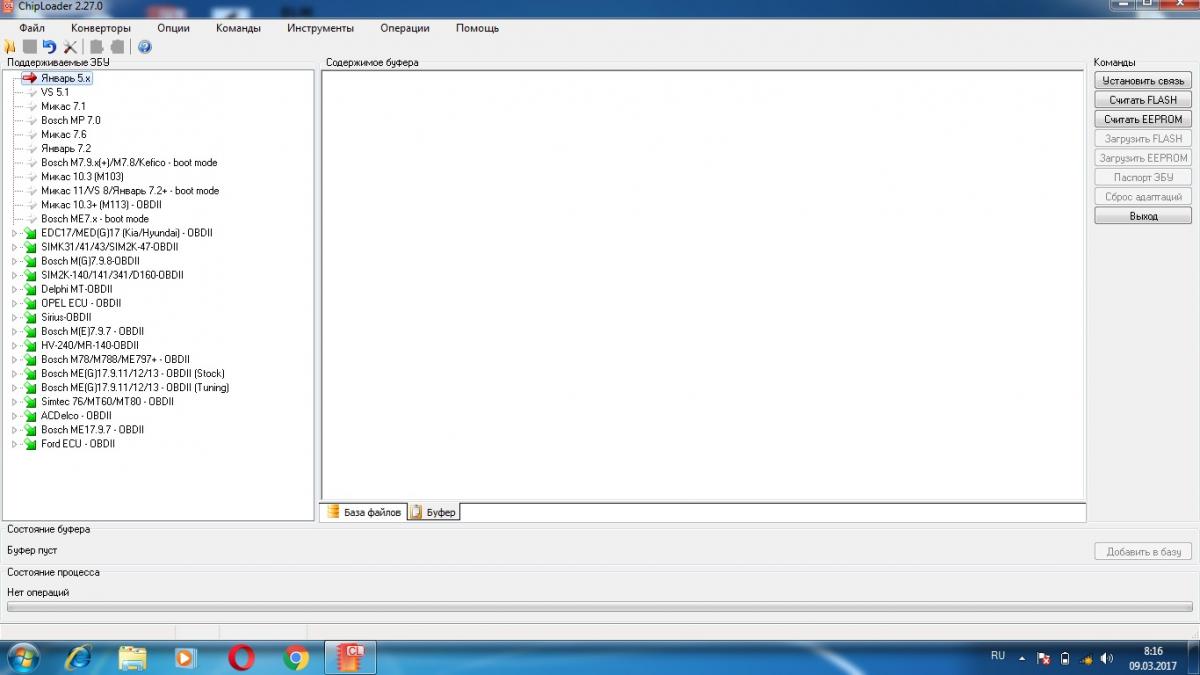The width and height of the screenshot is (1200, 675).
Task: Click the blue undo arrow toolbar icon
Action: point(49,47)
